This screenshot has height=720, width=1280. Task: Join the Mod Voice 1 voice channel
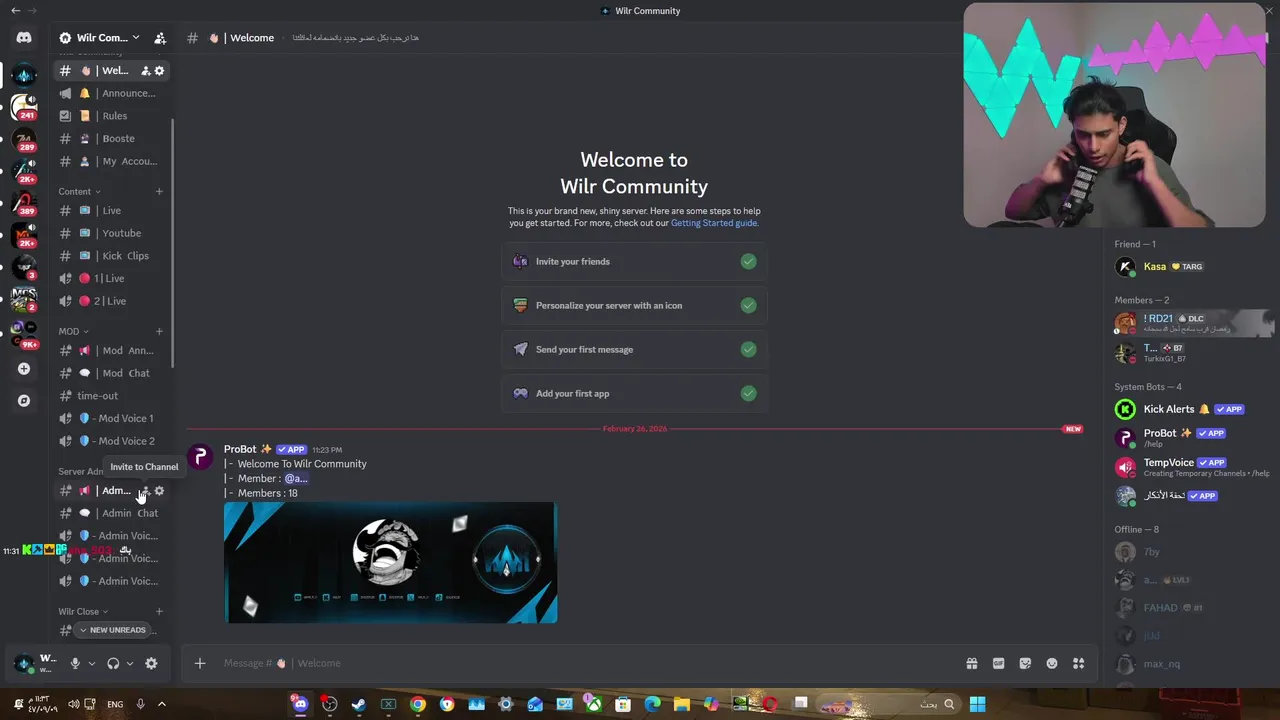[112, 418]
